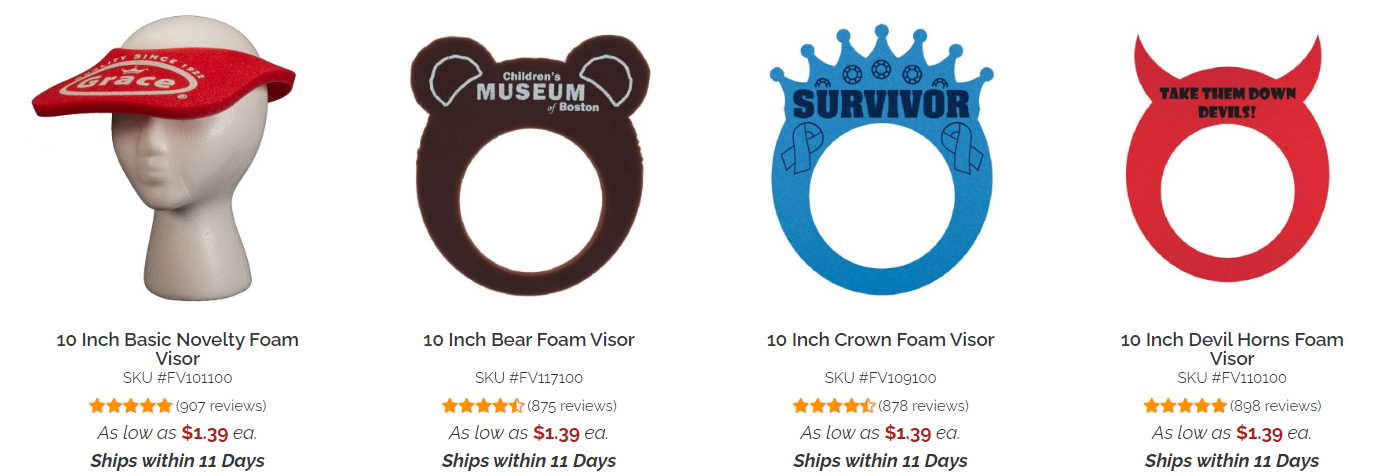Image resolution: width=1395 pixels, height=476 pixels.
Task: Click SKU #FV101100 text
Action: (x=177, y=378)
